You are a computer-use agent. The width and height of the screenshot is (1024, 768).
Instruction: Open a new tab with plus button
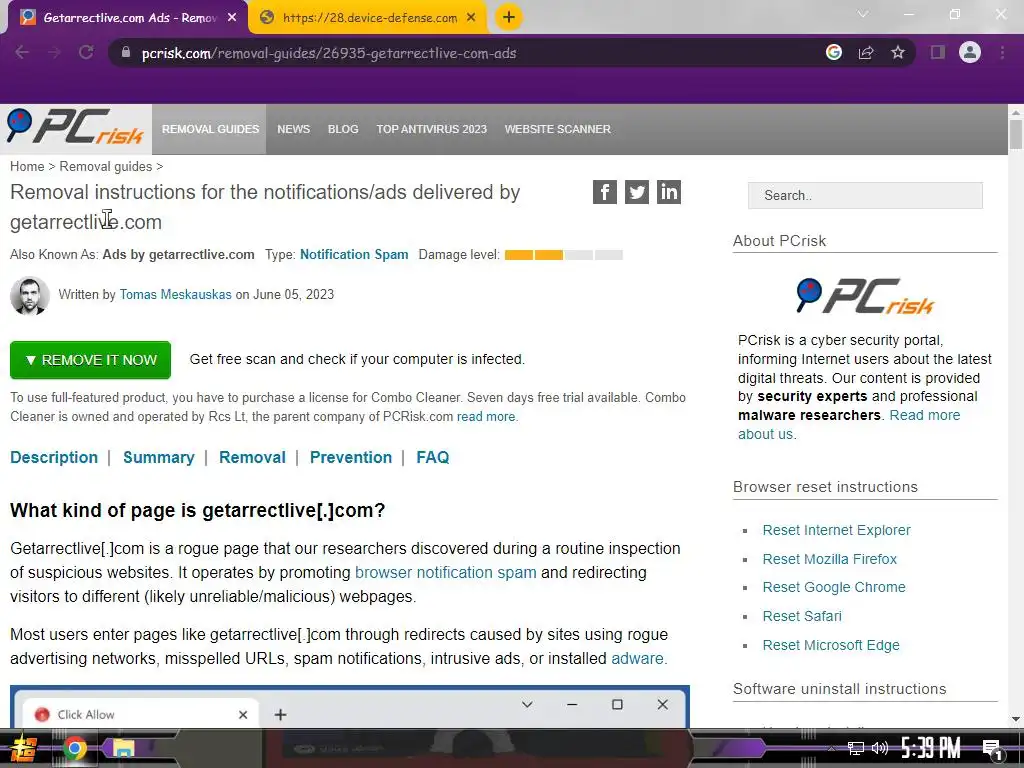pos(509,17)
